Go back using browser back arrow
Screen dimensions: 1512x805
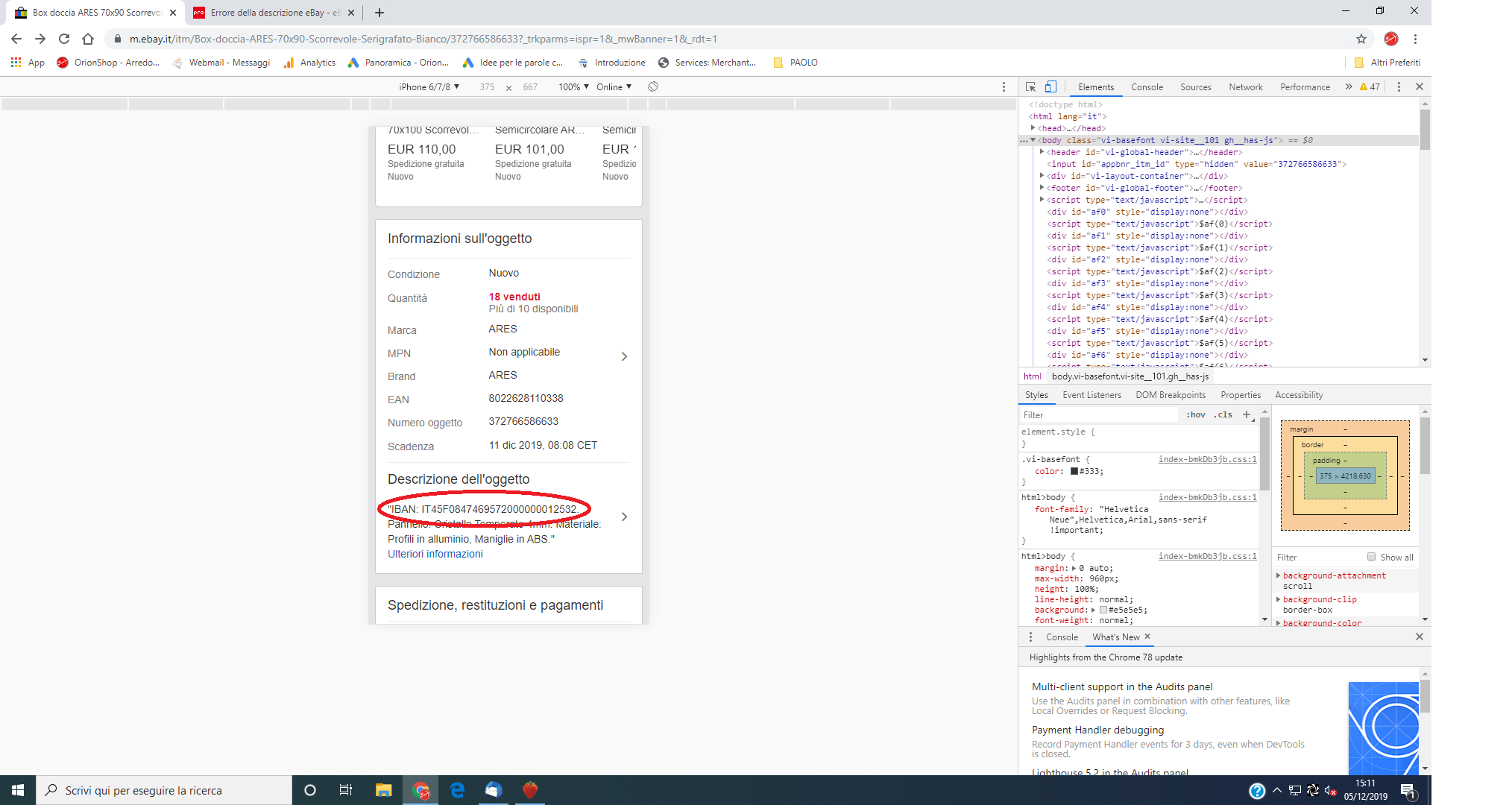pos(16,39)
